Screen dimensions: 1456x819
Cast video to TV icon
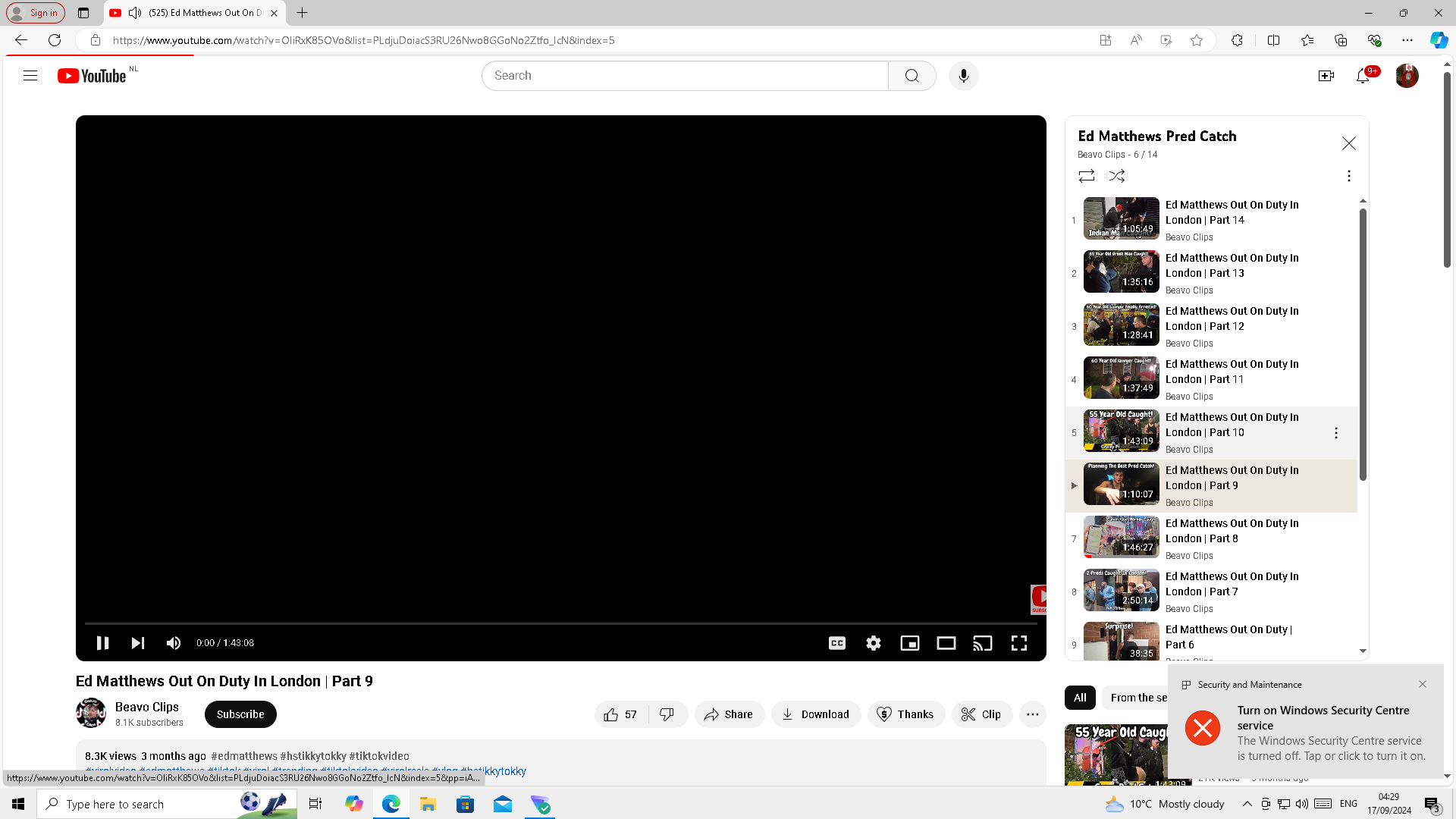983,643
